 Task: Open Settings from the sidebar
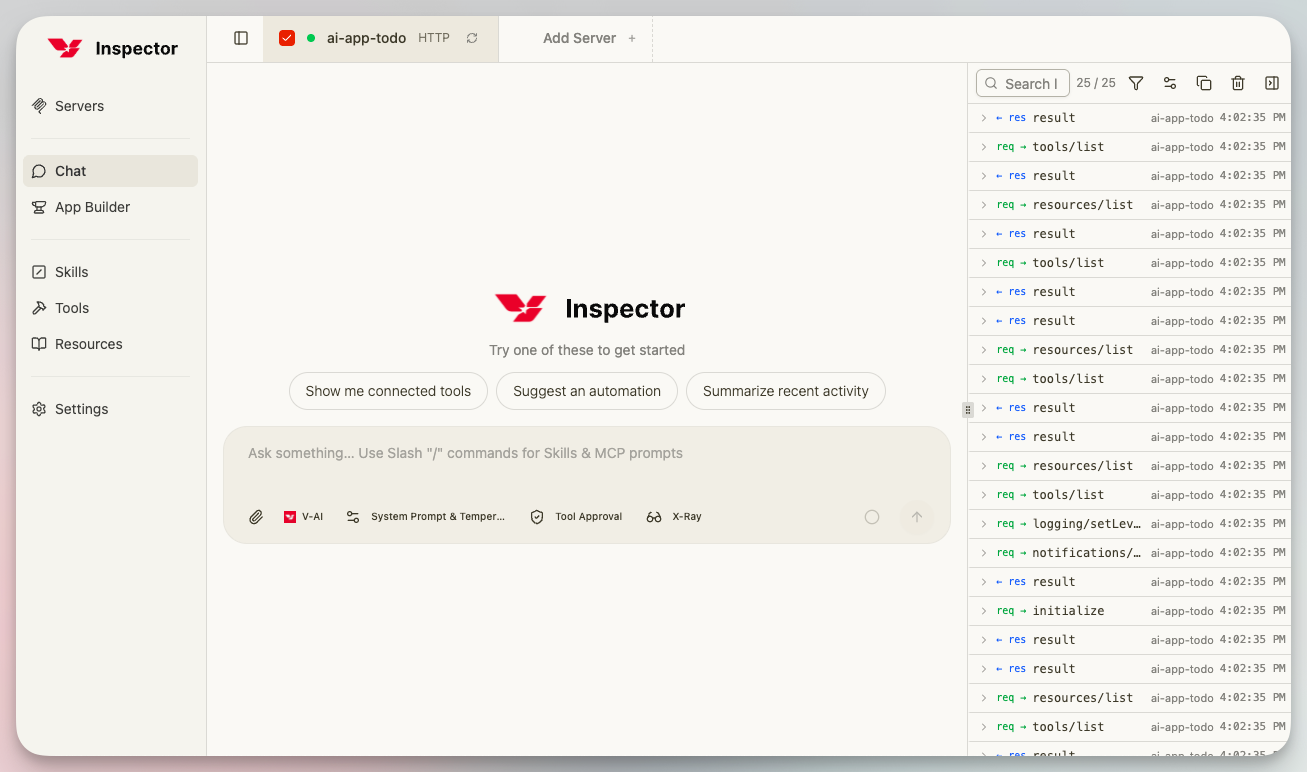tap(110, 409)
